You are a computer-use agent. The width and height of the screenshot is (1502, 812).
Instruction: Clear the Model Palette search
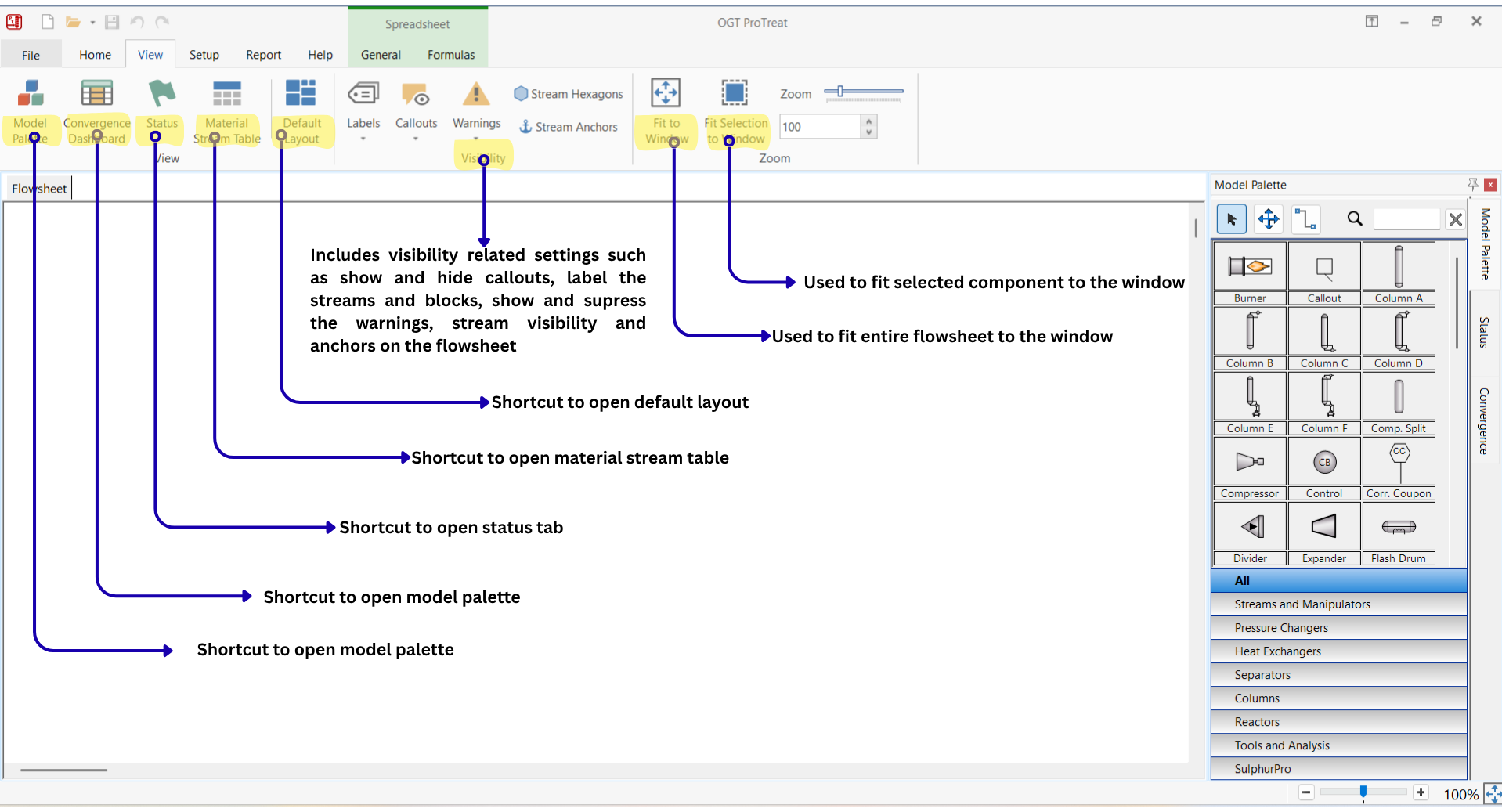click(x=1455, y=219)
